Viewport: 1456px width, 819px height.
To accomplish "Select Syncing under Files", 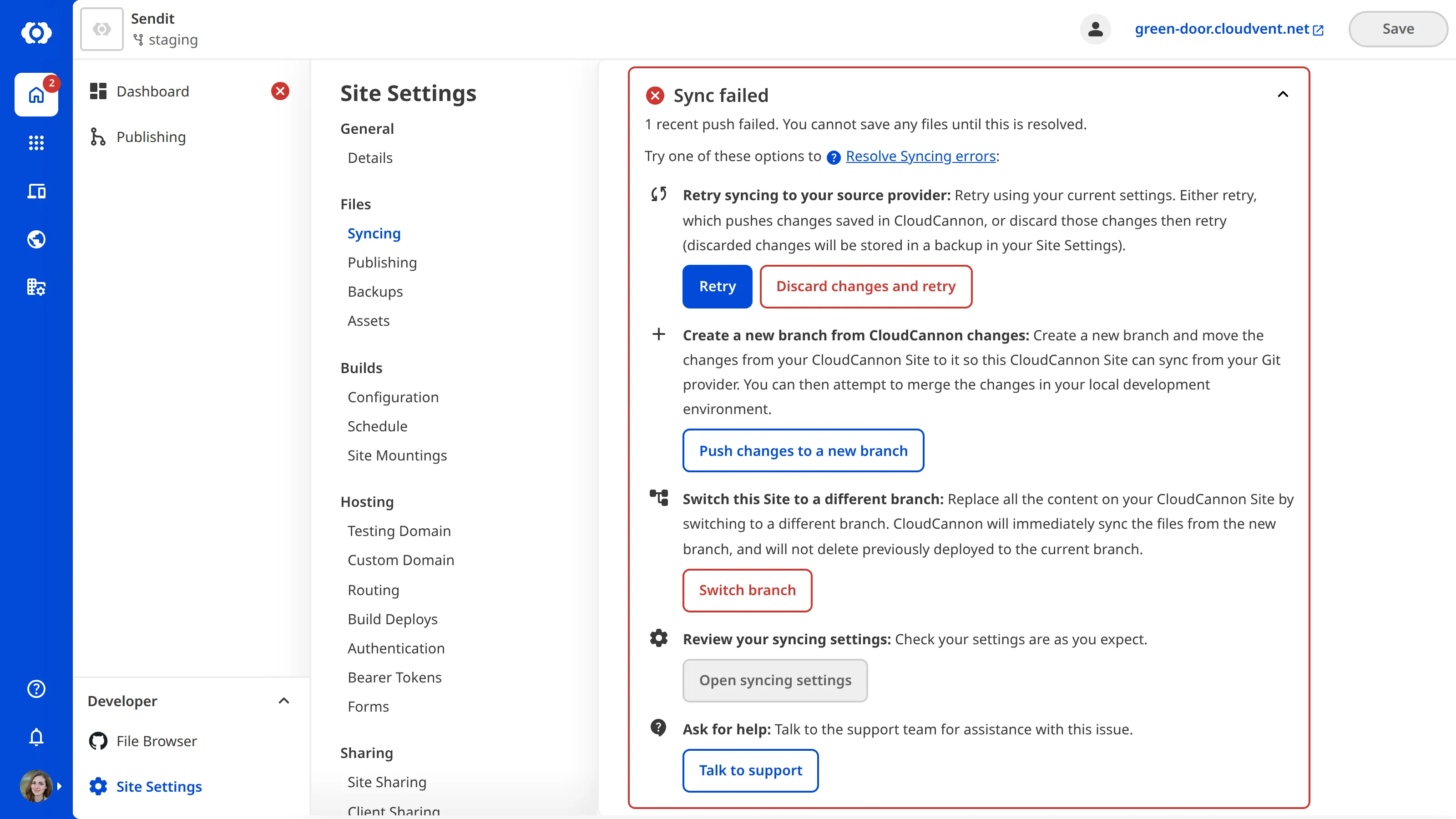I will pyautogui.click(x=374, y=233).
